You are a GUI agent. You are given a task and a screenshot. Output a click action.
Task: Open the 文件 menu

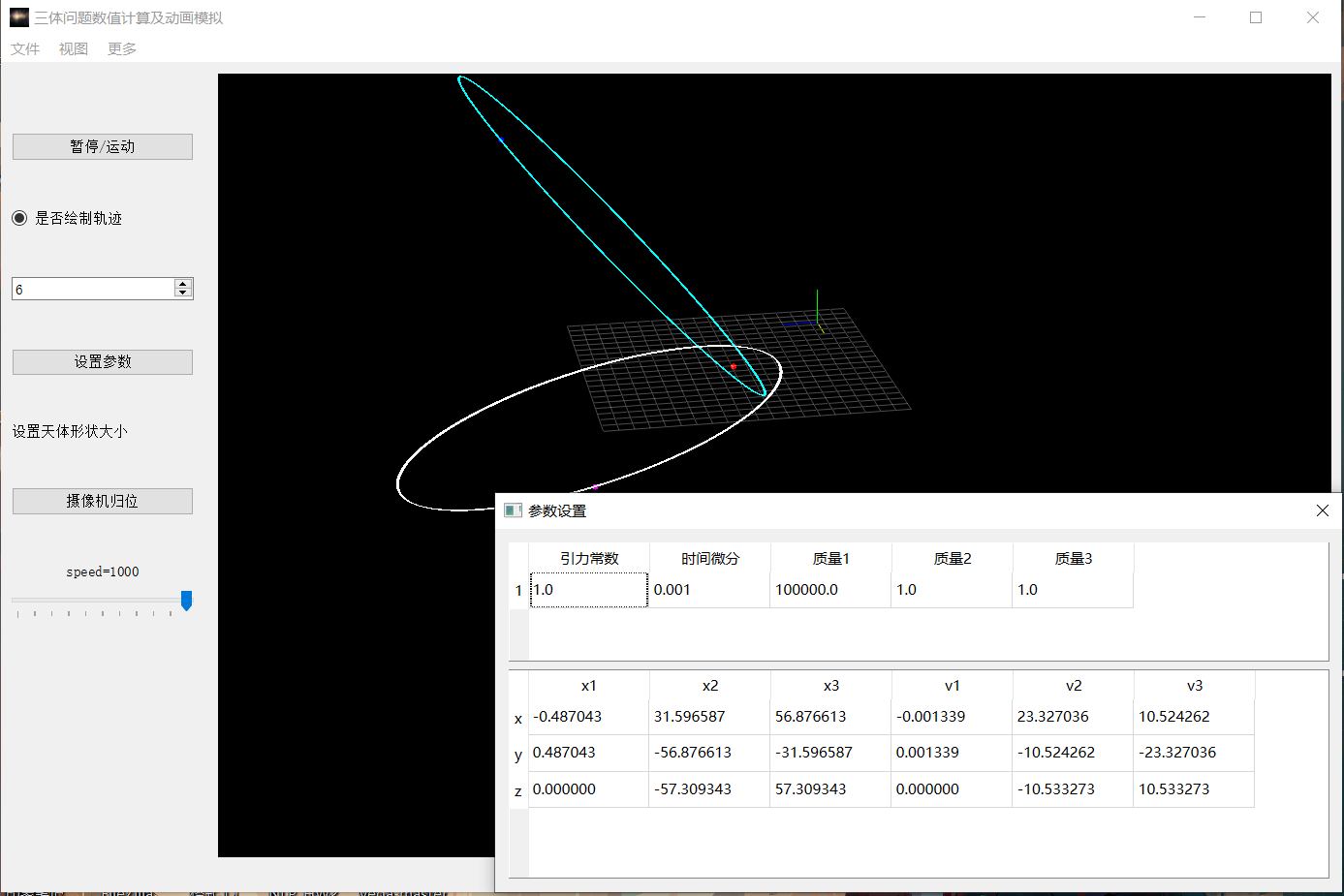pos(25,48)
